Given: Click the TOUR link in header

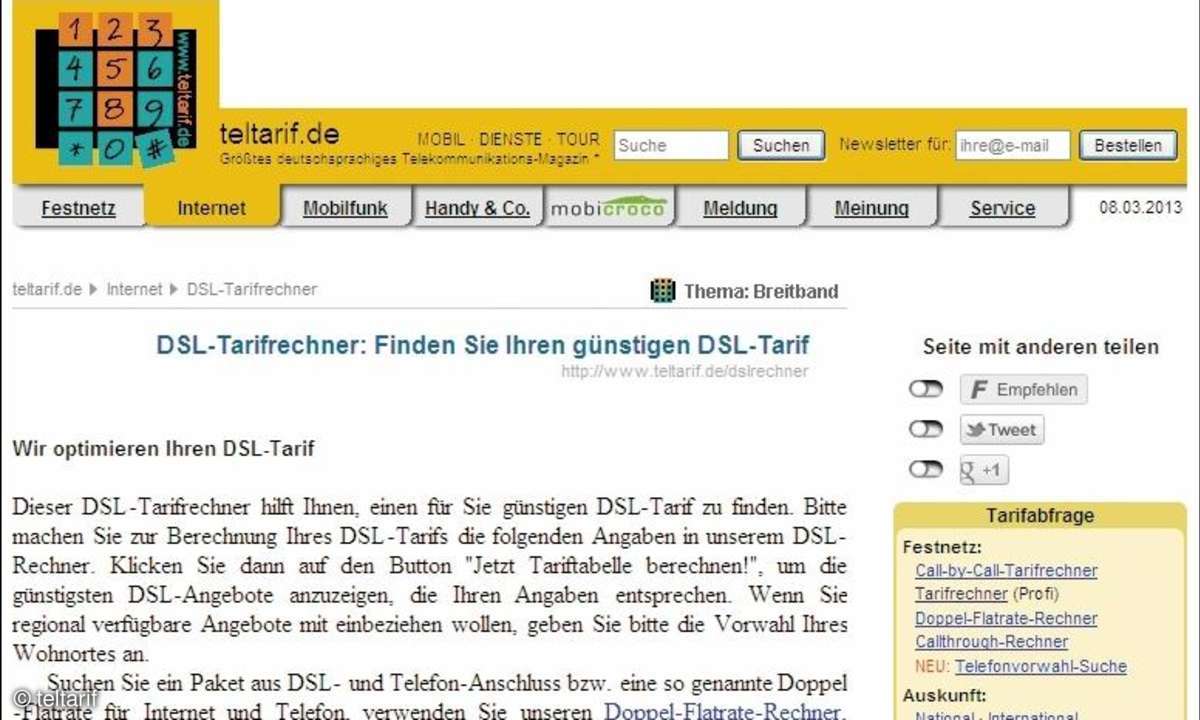Looking at the screenshot, I should 578,140.
